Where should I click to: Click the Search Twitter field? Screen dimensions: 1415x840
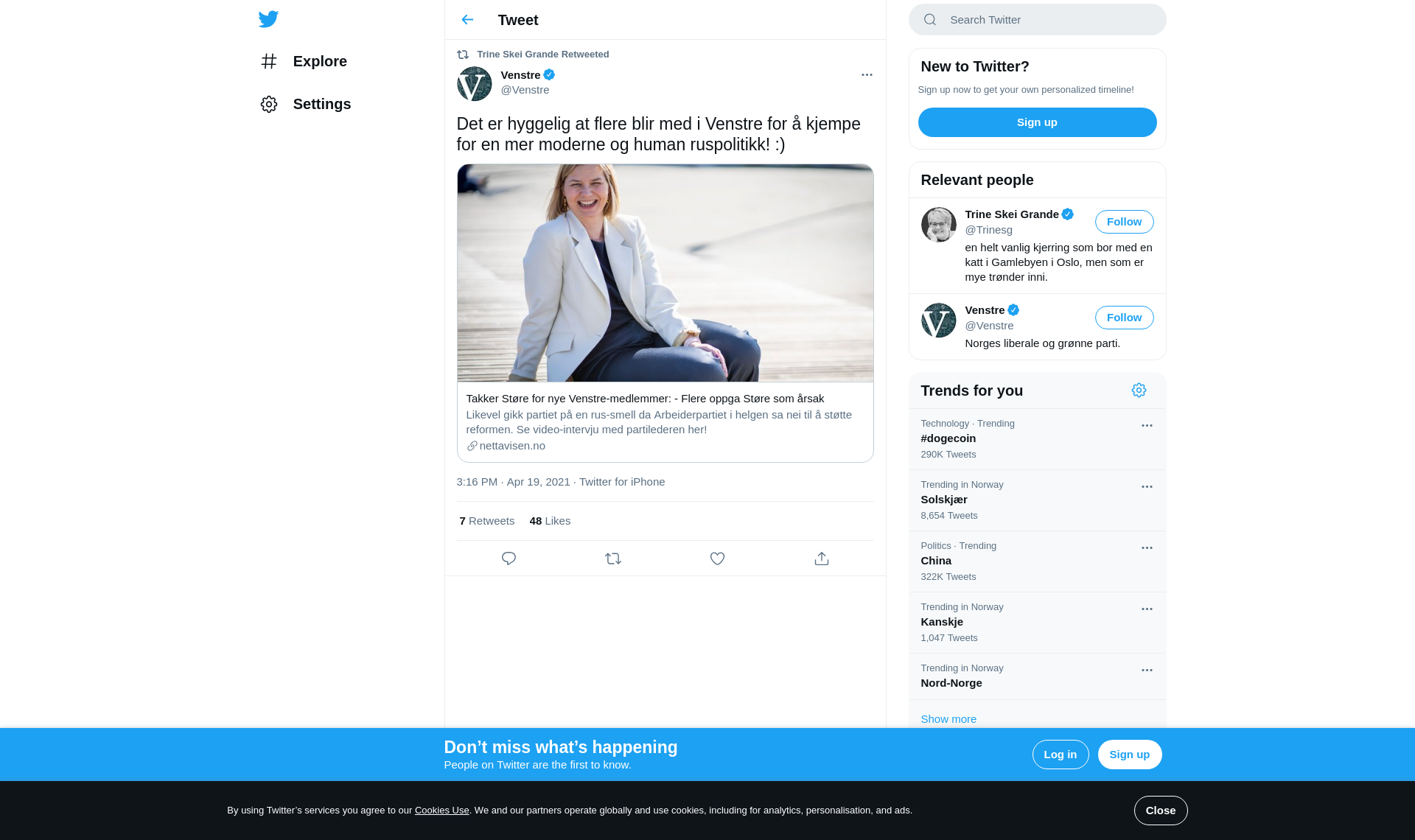pos(1037,20)
